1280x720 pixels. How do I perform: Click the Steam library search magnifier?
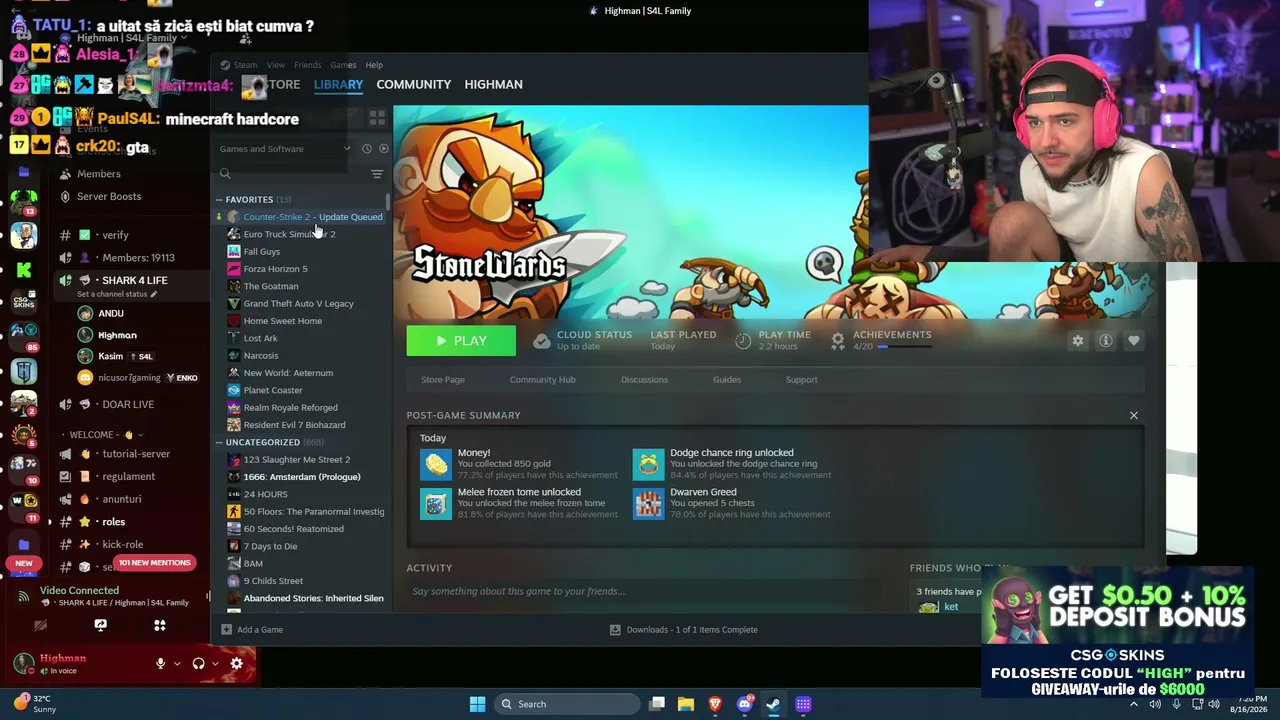pyautogui.click(x=225, y=174)
